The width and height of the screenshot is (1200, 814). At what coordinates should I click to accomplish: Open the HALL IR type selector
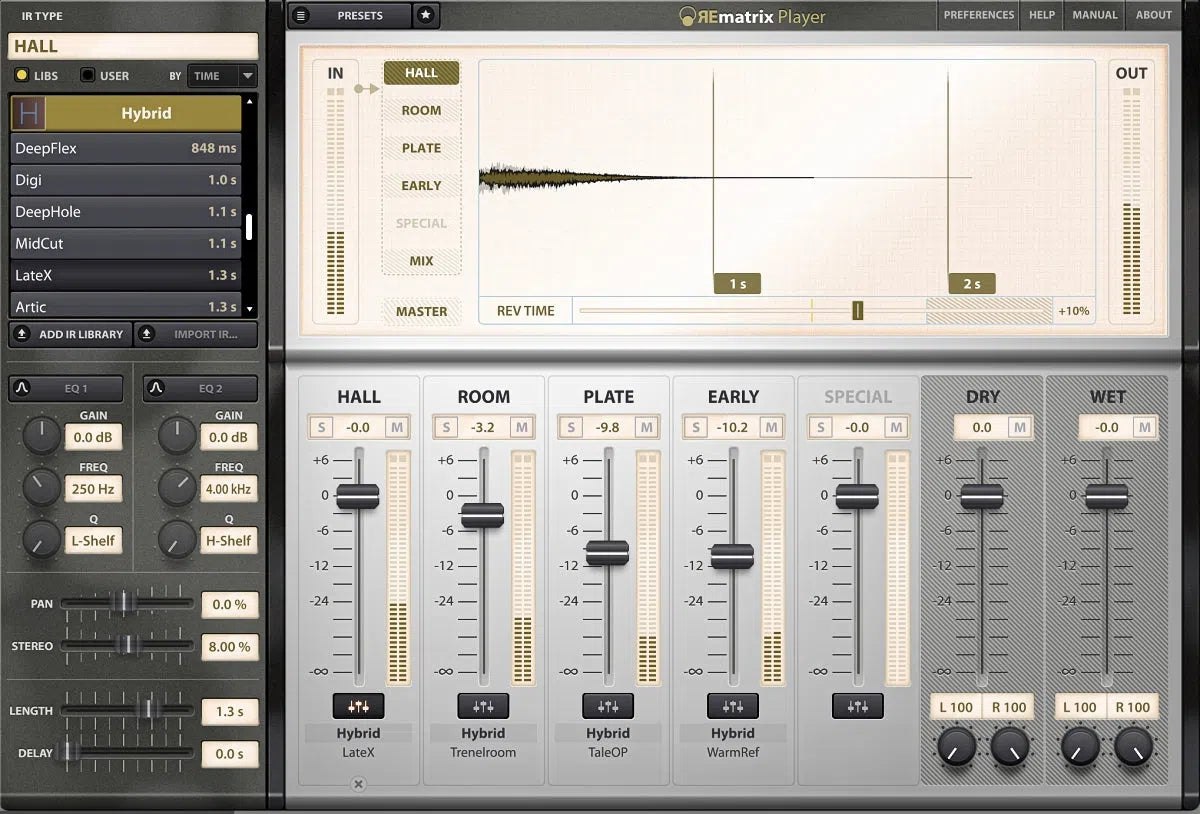133,46
